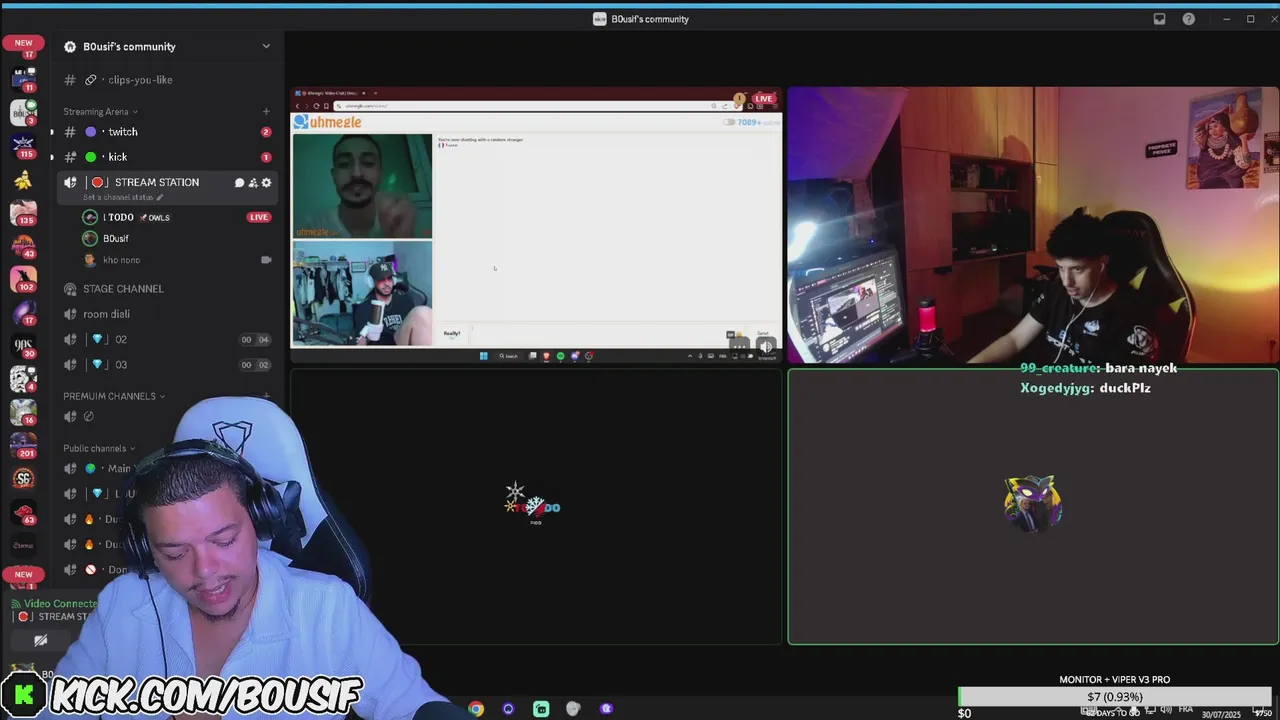This screenshot has height=720, width=1280.
Task: Select user kho nono in voice list
Action: point(120,260)
